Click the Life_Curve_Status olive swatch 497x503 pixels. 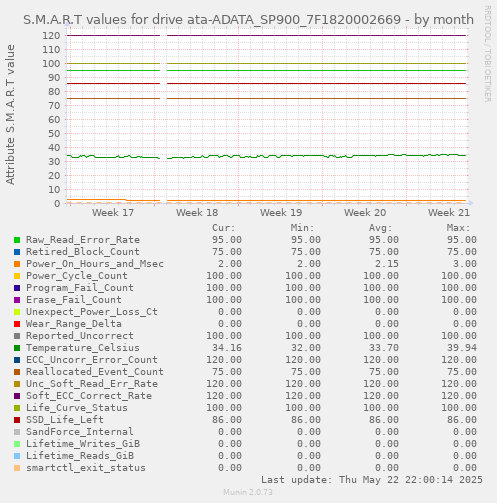coord(17,408)
